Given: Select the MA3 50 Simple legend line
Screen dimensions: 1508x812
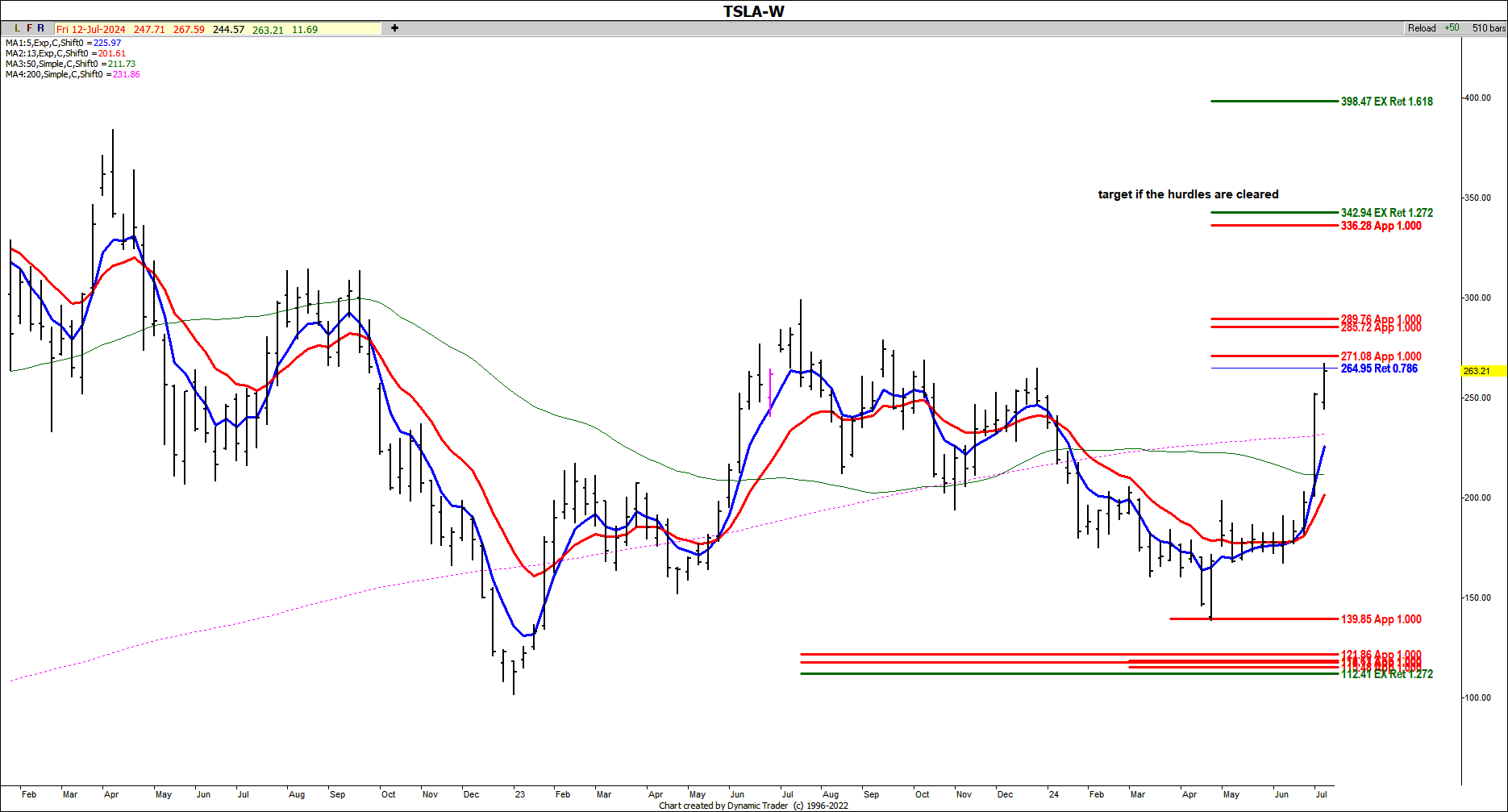Looking at the screenshot, I should 70,64.
